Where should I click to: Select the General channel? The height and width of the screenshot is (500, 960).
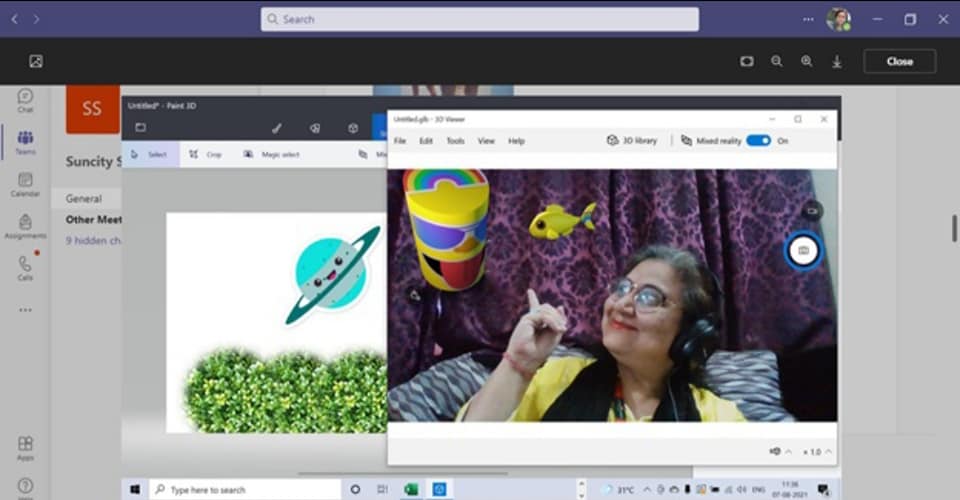coord(84,198)
